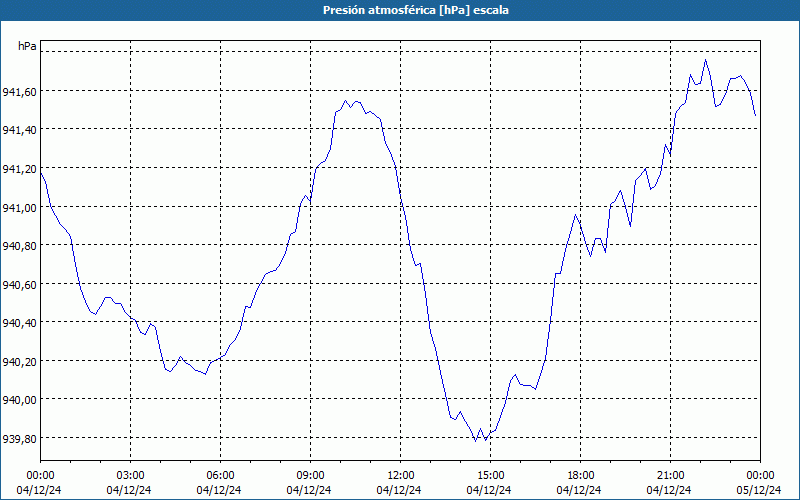Click the 04/12/24 date under 06:00
The height and width of the screenshot is (500, 800).
click(219, 490)
